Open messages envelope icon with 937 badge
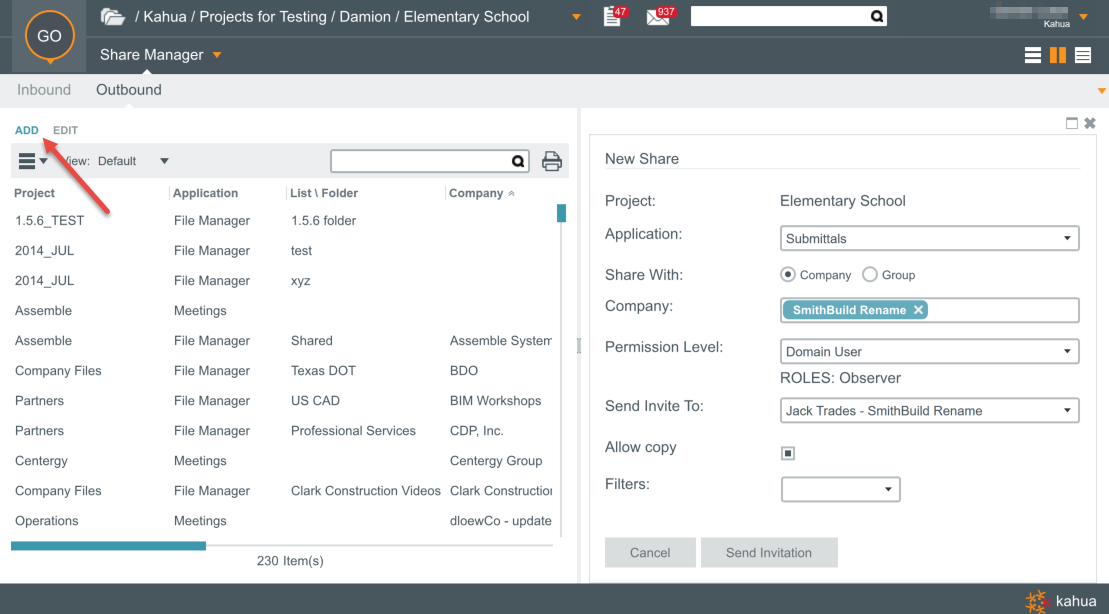The height and width of the screenshot is (614, 1109). [x=658, y=17]
